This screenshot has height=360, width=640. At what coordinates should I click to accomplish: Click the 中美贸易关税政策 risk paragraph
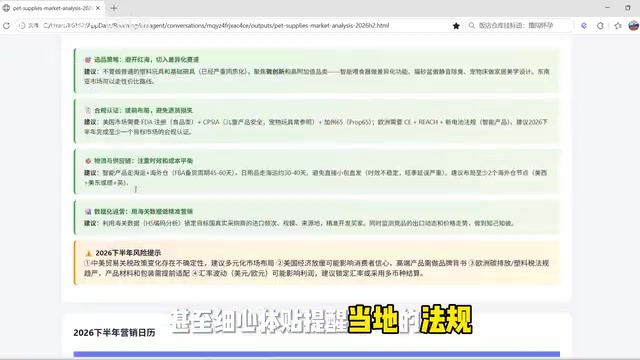pyautogui.click(x=317, y=268)
